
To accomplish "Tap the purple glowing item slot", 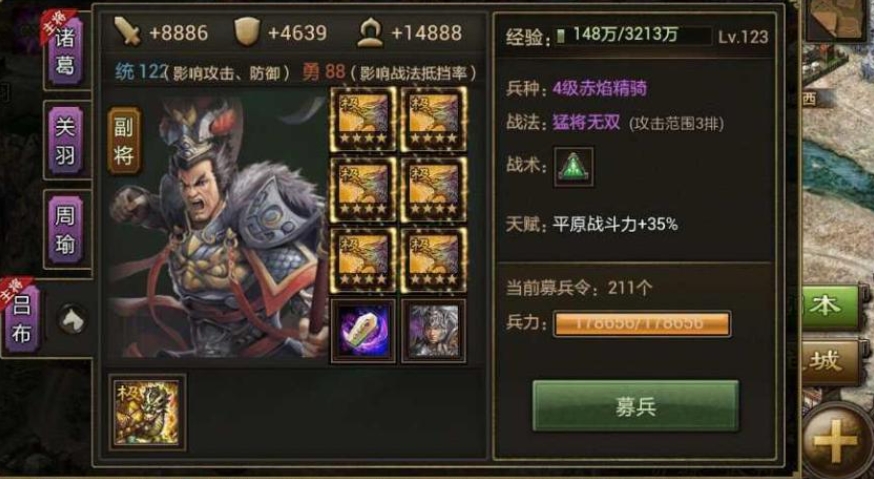I will point(363,331).
